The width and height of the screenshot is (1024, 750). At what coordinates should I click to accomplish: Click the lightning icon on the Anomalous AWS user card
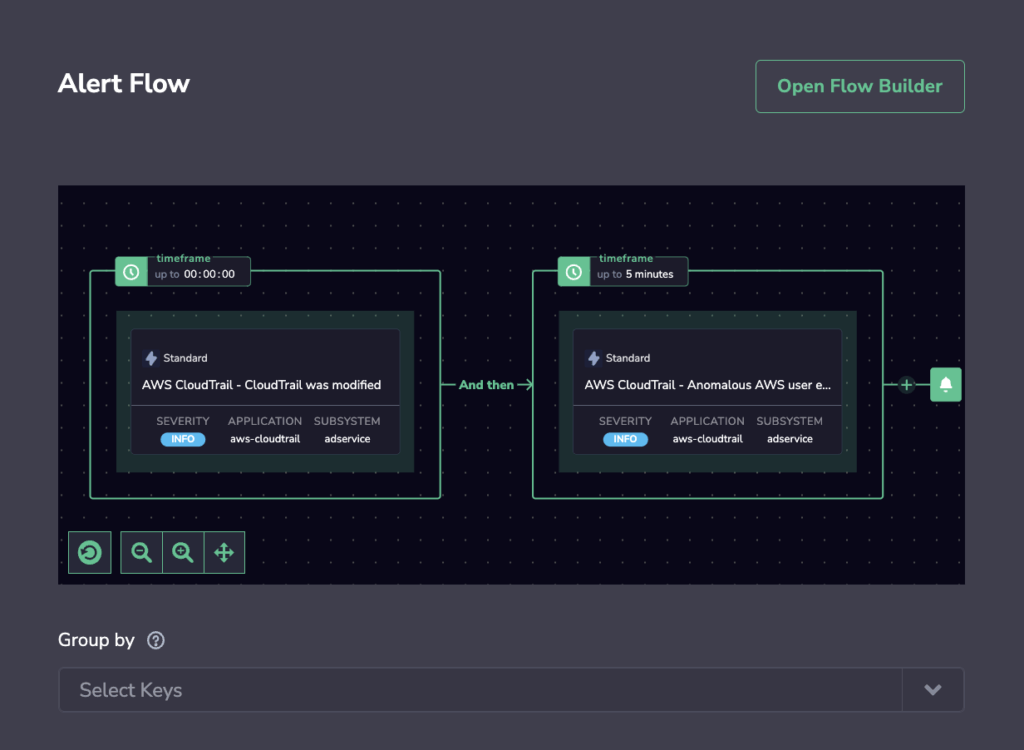pyautogui.click(x=594, y=358)
